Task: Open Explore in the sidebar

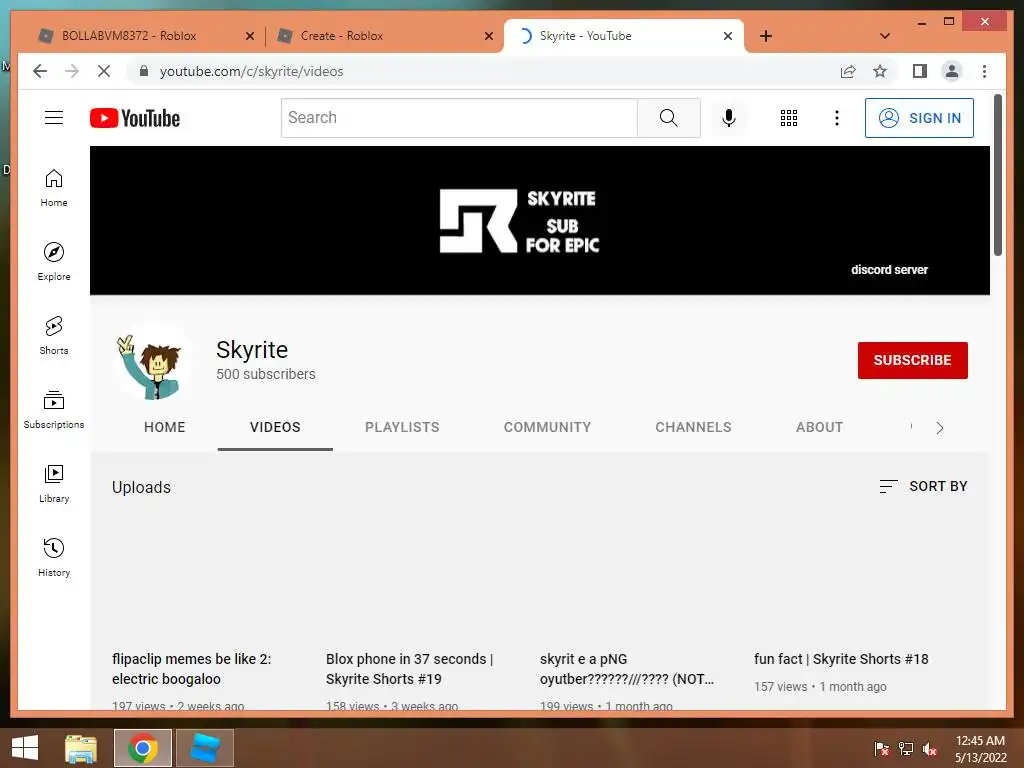Action: 54,262
